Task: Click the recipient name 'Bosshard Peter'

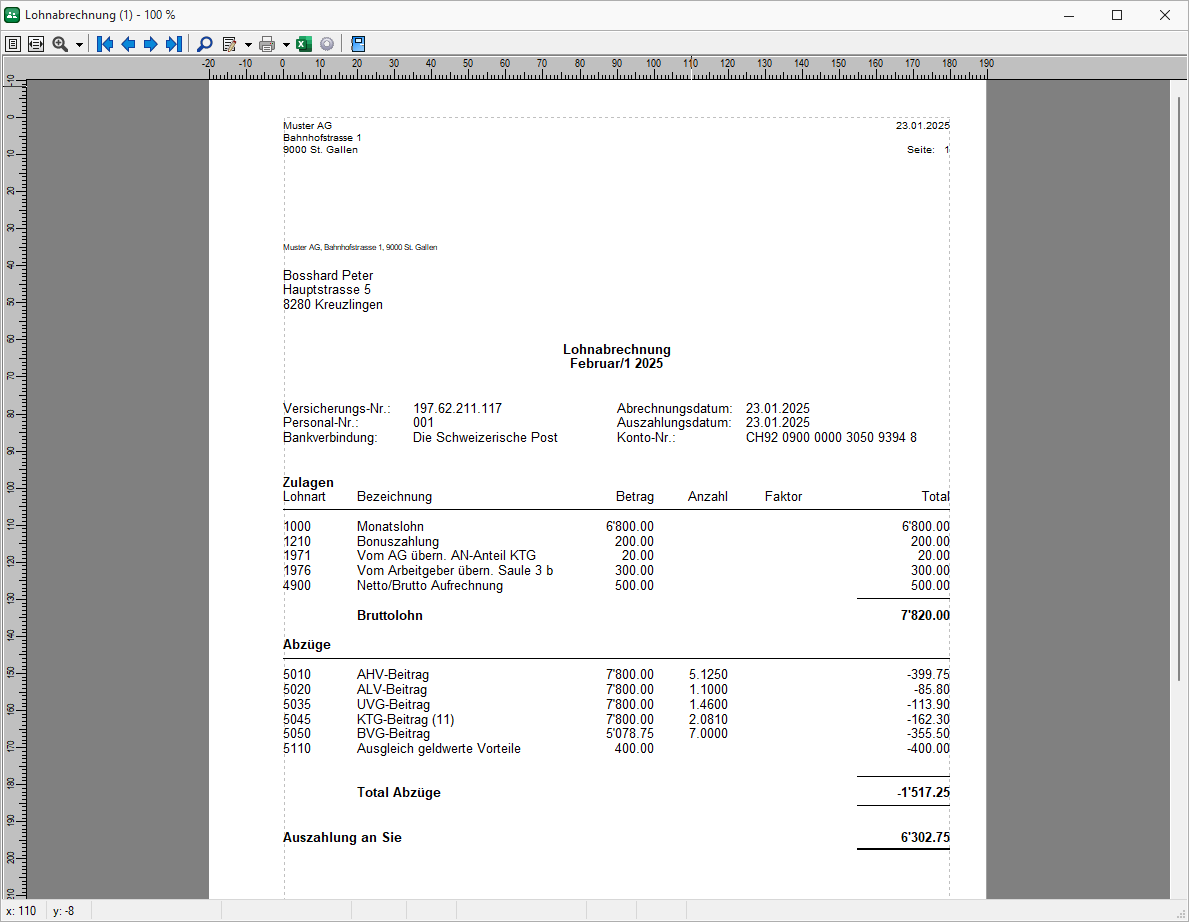Action: click(328, 275)
